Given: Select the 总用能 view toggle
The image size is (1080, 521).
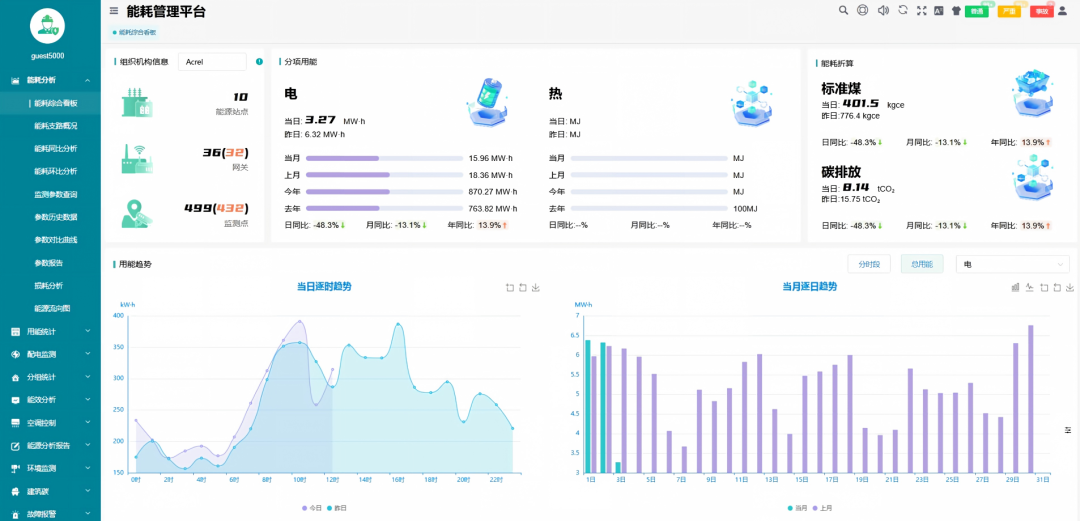Looking at the screenshot, I should tap(922, 264).
